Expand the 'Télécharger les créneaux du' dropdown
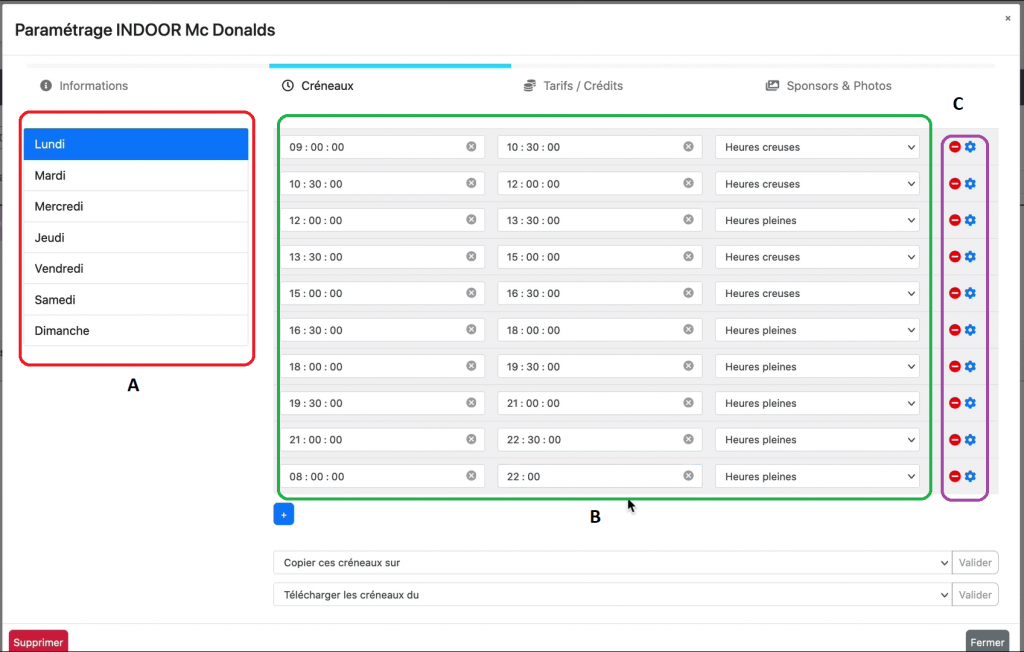 pos(613,595)
